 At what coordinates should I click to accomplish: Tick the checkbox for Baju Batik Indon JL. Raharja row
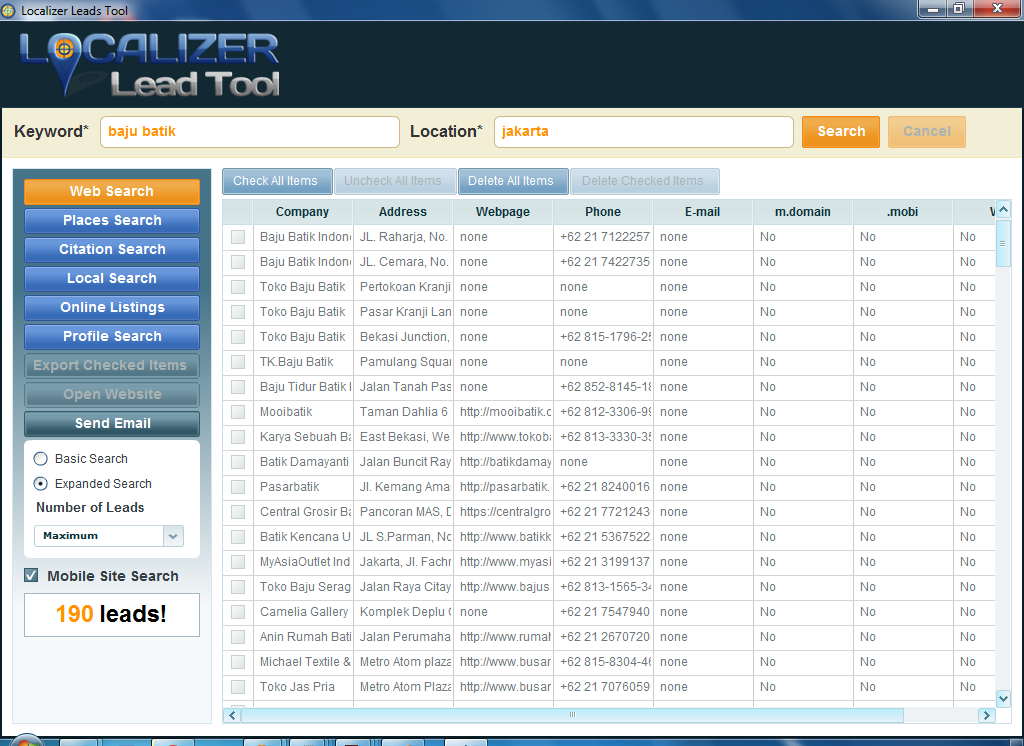point(238,237)
